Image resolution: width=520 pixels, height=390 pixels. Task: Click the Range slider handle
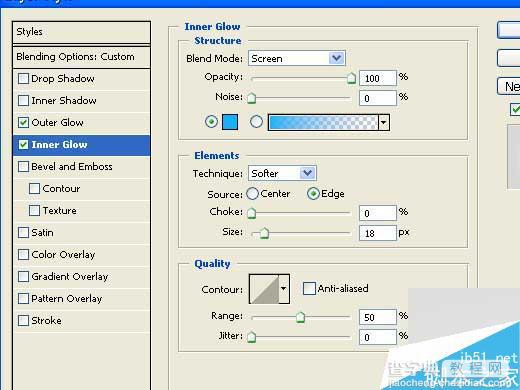point(300,317)
